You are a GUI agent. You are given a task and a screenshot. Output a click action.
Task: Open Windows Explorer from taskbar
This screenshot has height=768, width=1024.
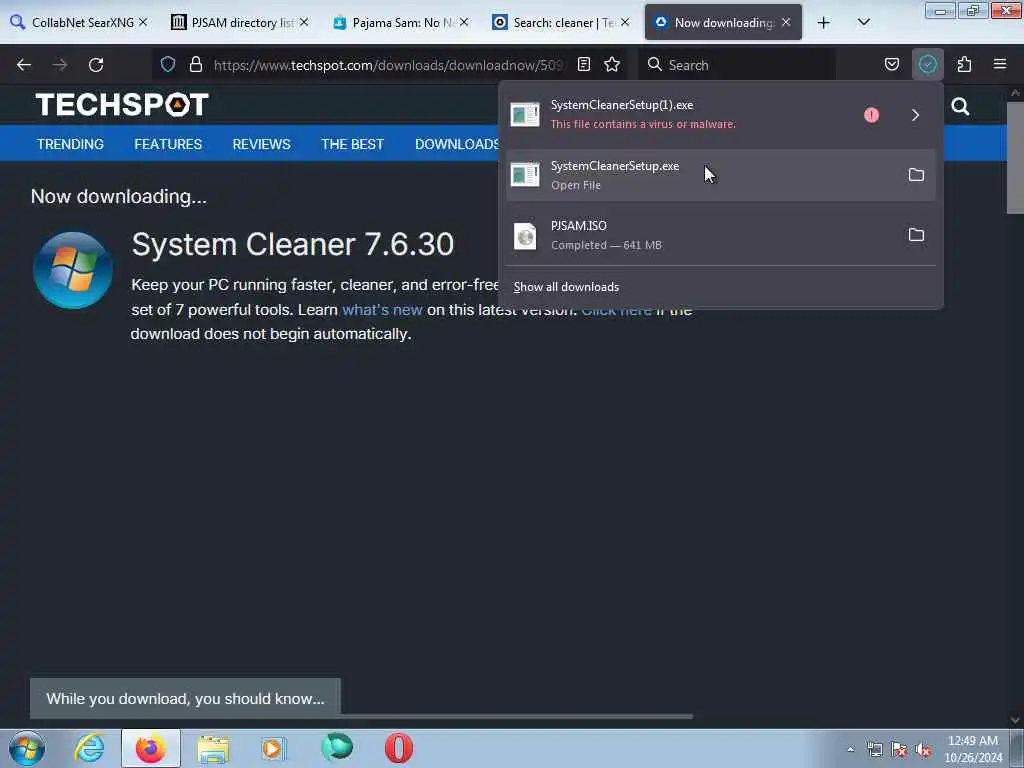point(213,748)
